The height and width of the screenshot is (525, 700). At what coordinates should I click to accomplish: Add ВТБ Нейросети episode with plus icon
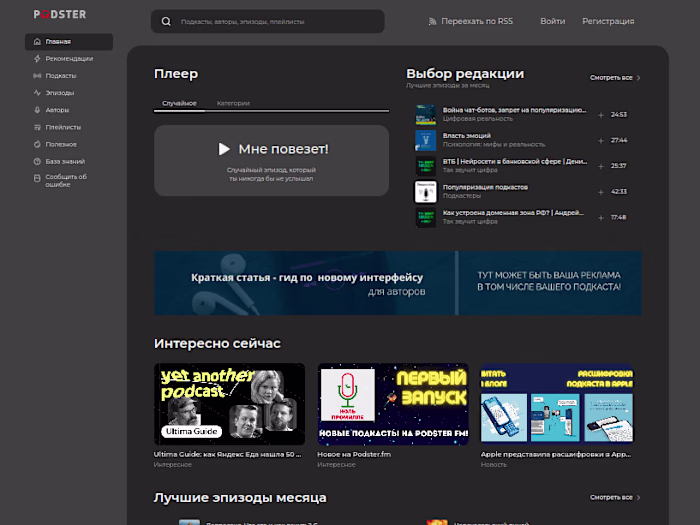(x=601, y=167)
